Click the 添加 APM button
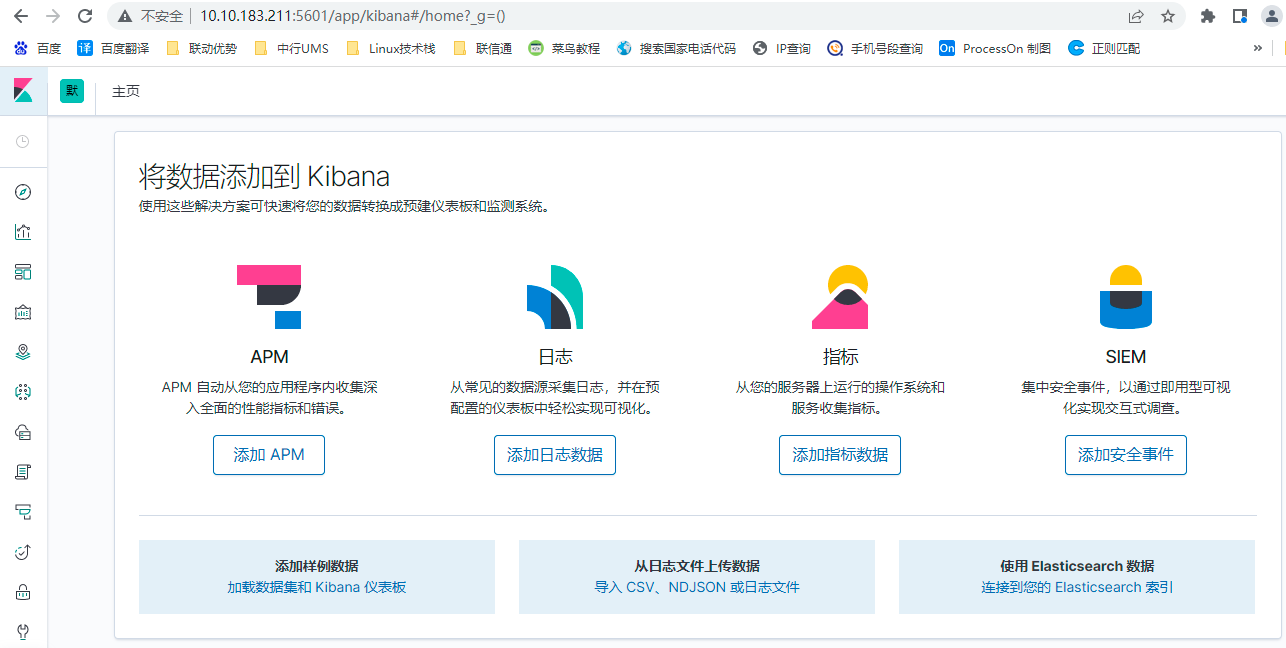This screenshot has width=1286, height=648. [x=269, y=455]
